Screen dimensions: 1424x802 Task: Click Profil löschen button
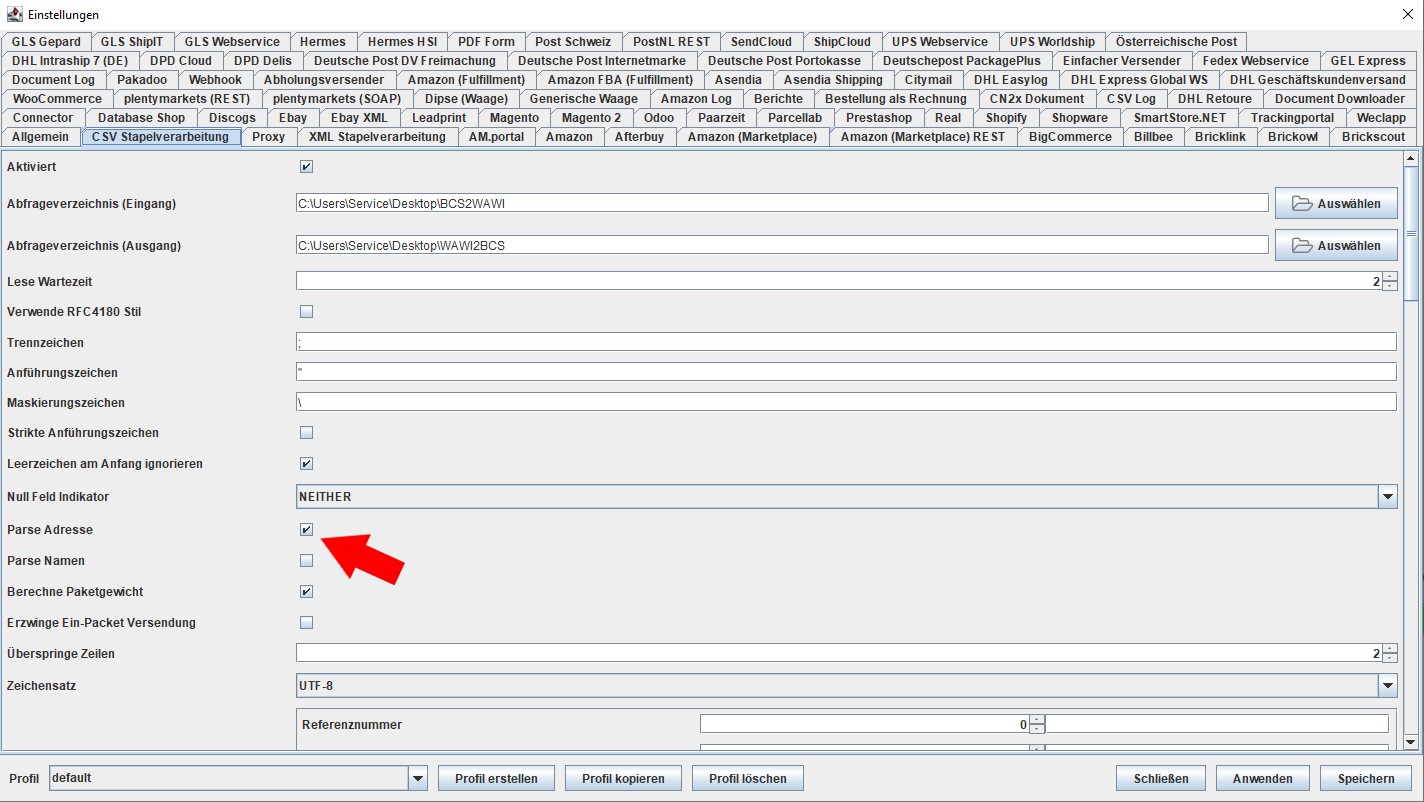pos(748,778)
